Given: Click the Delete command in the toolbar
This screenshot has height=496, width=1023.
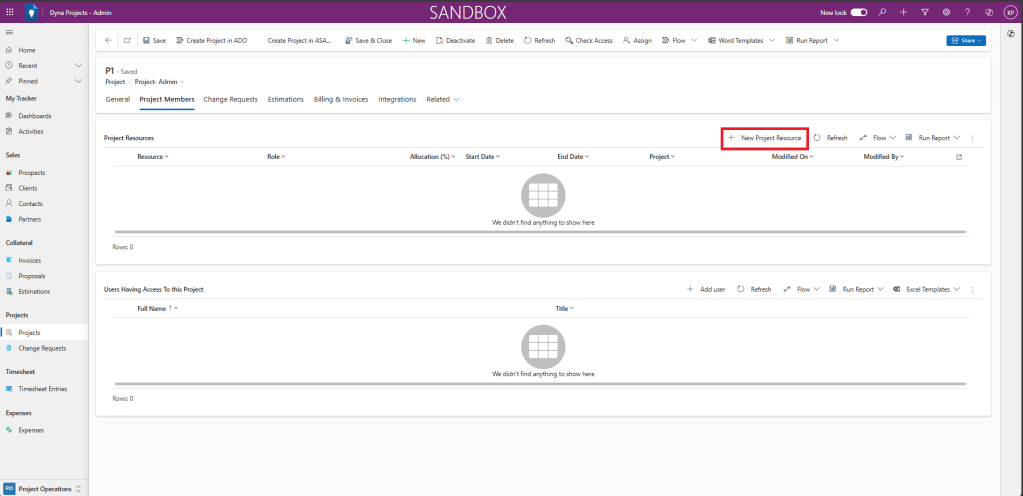Looking at the screenshot, I should (499, 40).
